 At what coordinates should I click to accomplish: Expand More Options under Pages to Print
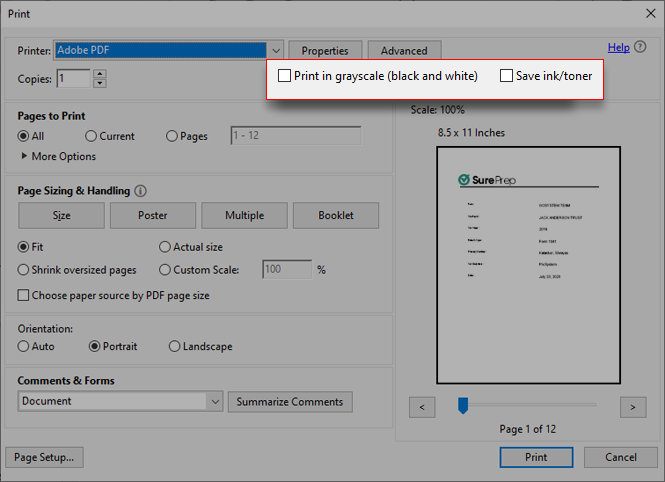(x=58, y=156)
